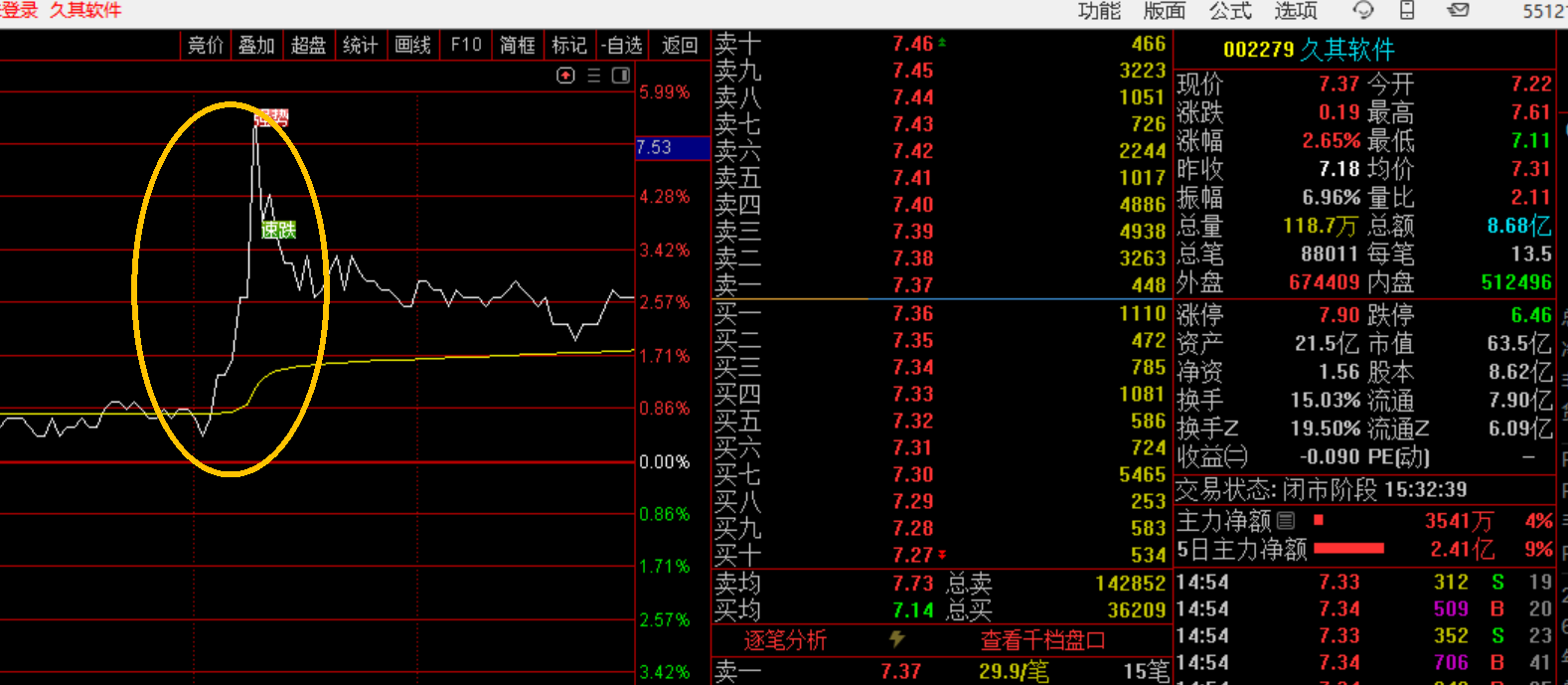Click the small up arrow next to 7.46
Screen dimensions: 1568x685
pos(942,43)
